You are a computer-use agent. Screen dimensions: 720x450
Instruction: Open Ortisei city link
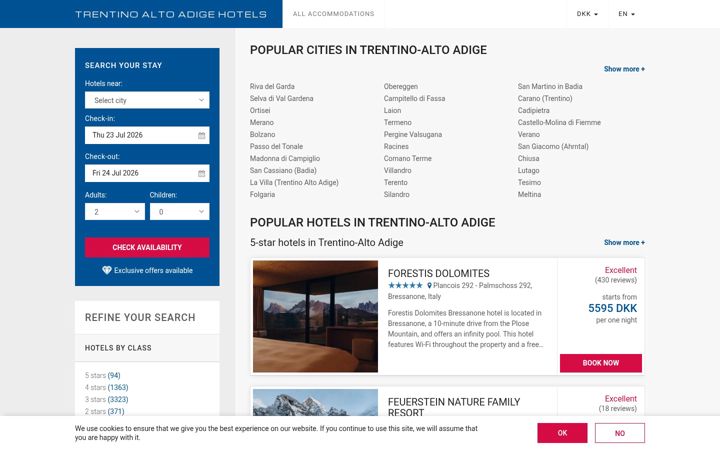[260, 110]
